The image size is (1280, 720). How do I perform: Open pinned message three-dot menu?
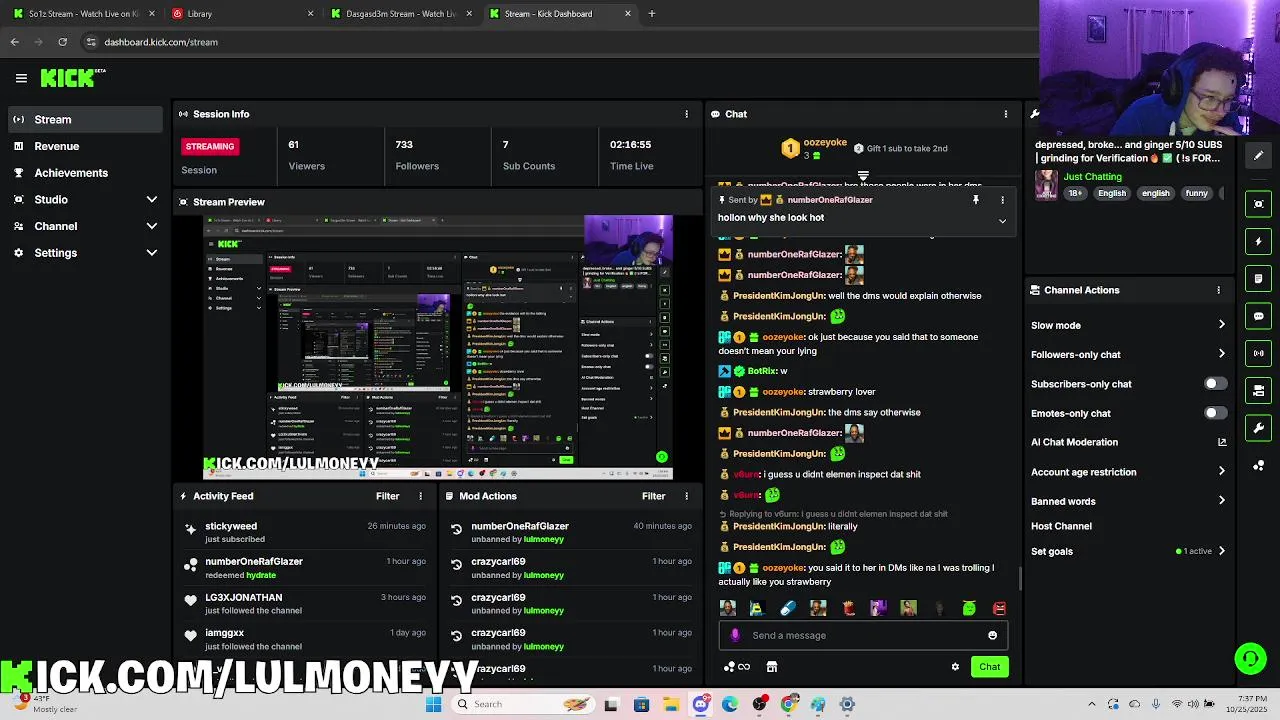point(1002,200)
